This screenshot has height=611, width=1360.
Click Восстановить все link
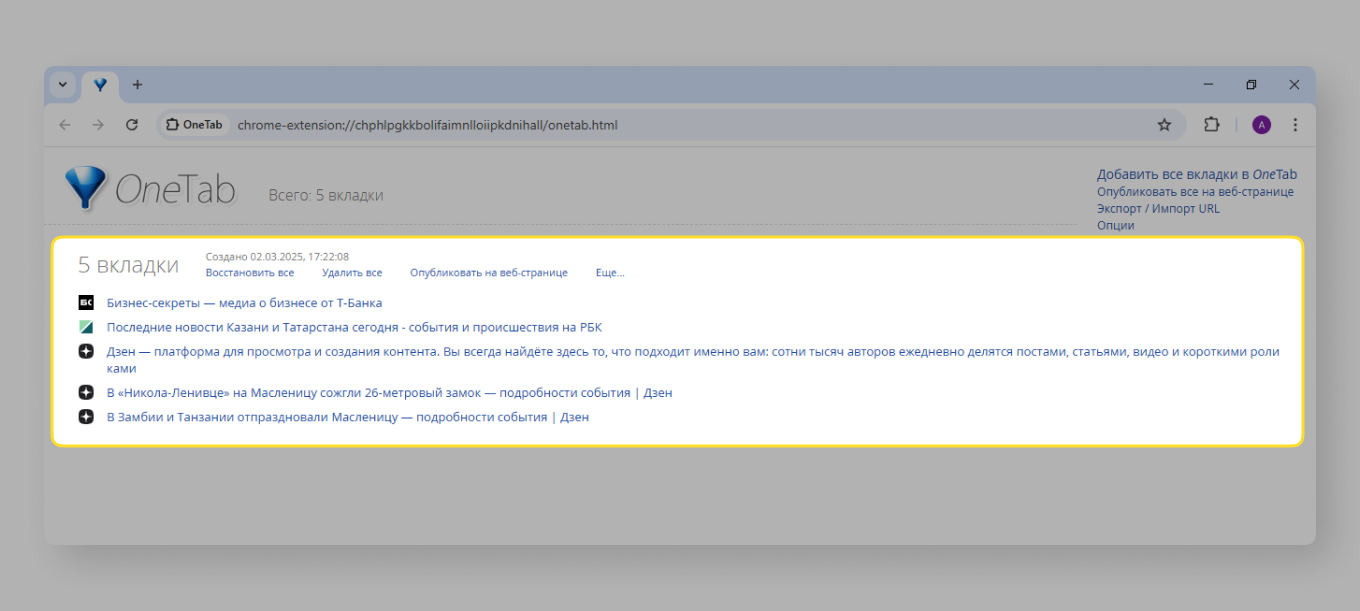[x=250, y=273]
